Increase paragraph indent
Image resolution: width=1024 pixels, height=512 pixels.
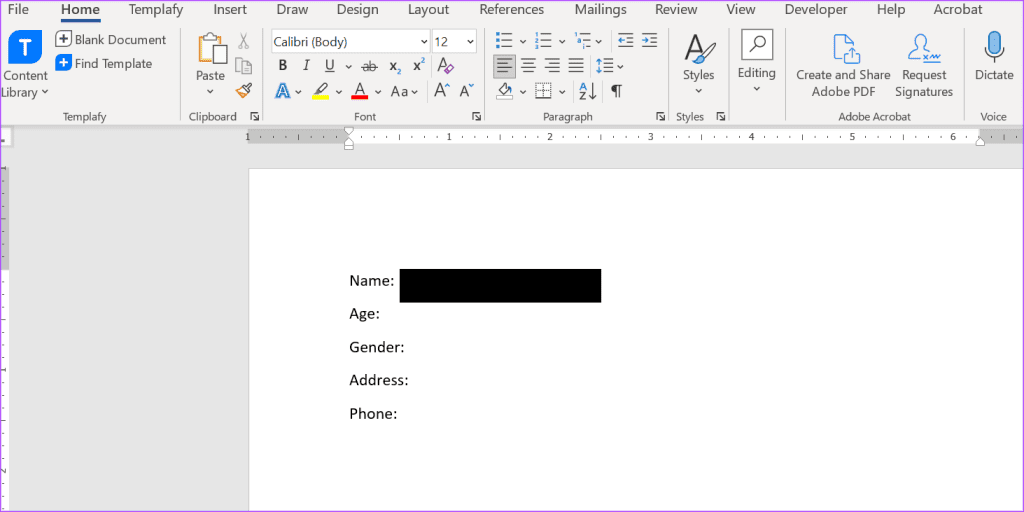tap(649, 41)
